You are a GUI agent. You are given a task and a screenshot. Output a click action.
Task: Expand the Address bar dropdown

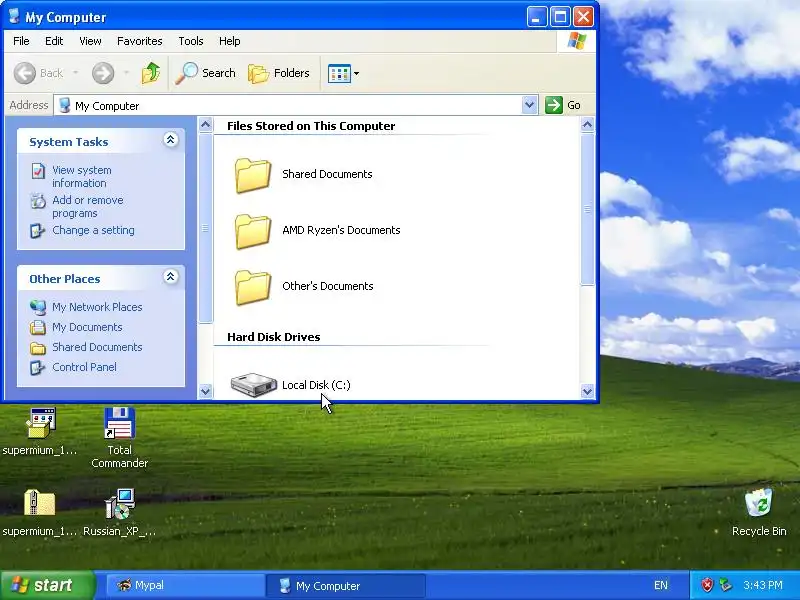coord(530,105)
